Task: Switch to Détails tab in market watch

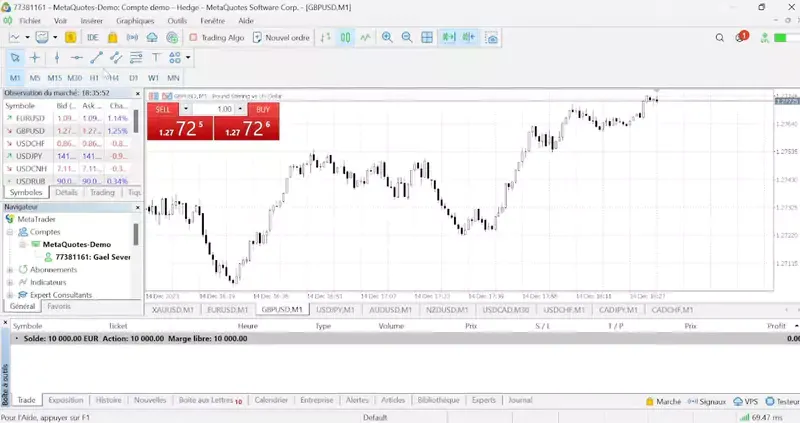Action: coord(67,192)
